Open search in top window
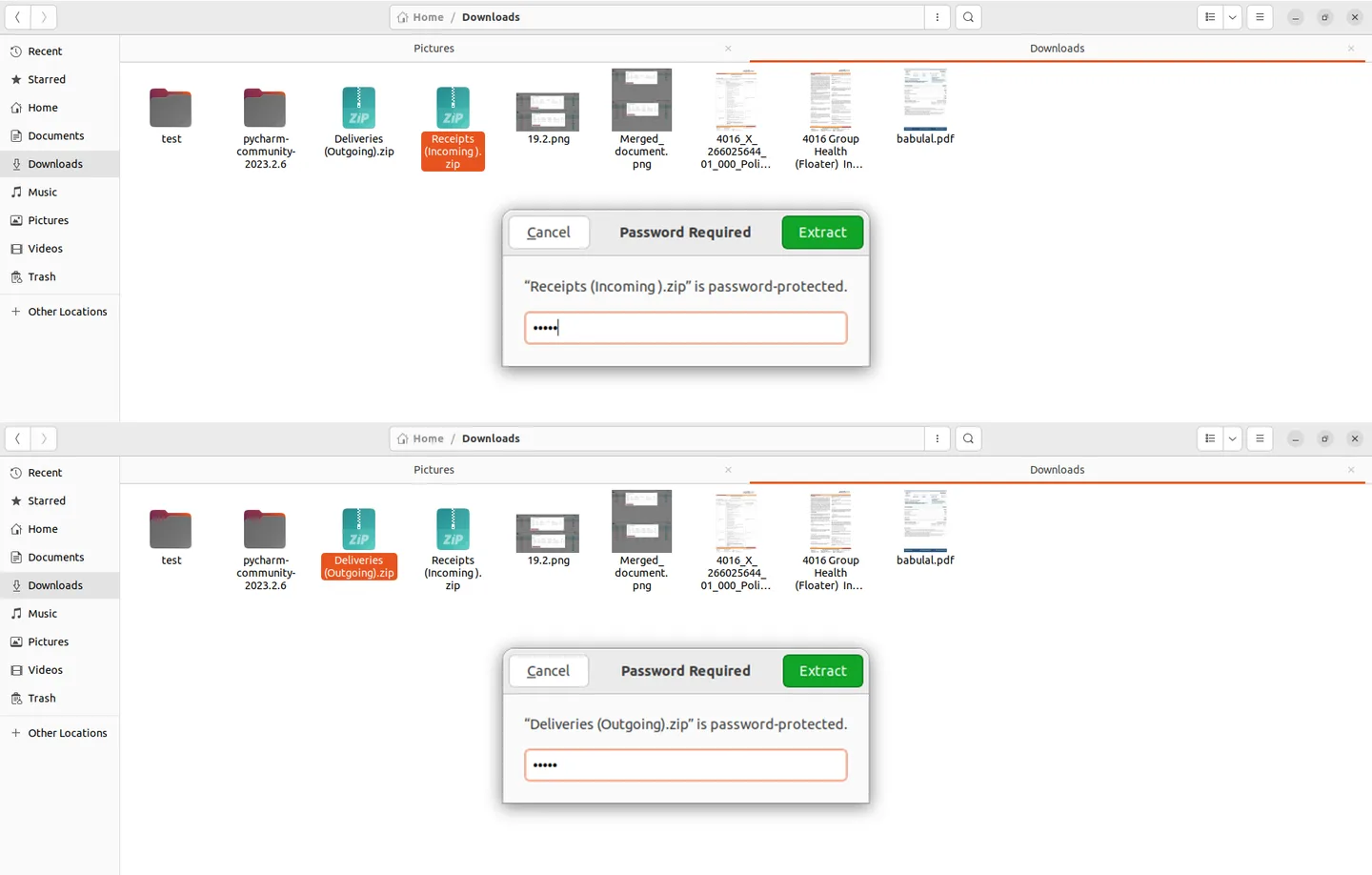Image resolution: width=1372 pixels, height=875 pixels. click(x=968, y=17)
